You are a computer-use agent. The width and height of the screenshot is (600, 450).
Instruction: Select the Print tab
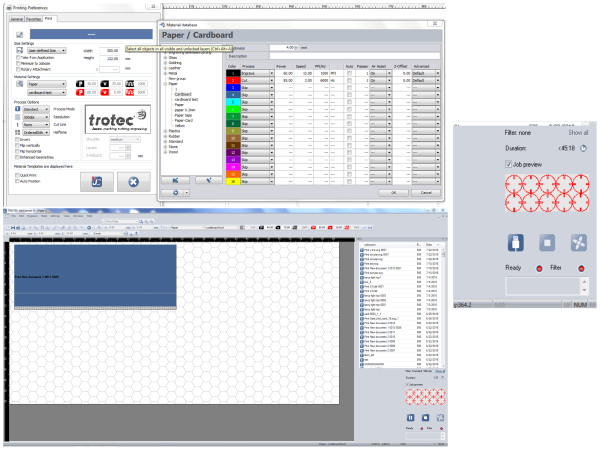[49, 18]
